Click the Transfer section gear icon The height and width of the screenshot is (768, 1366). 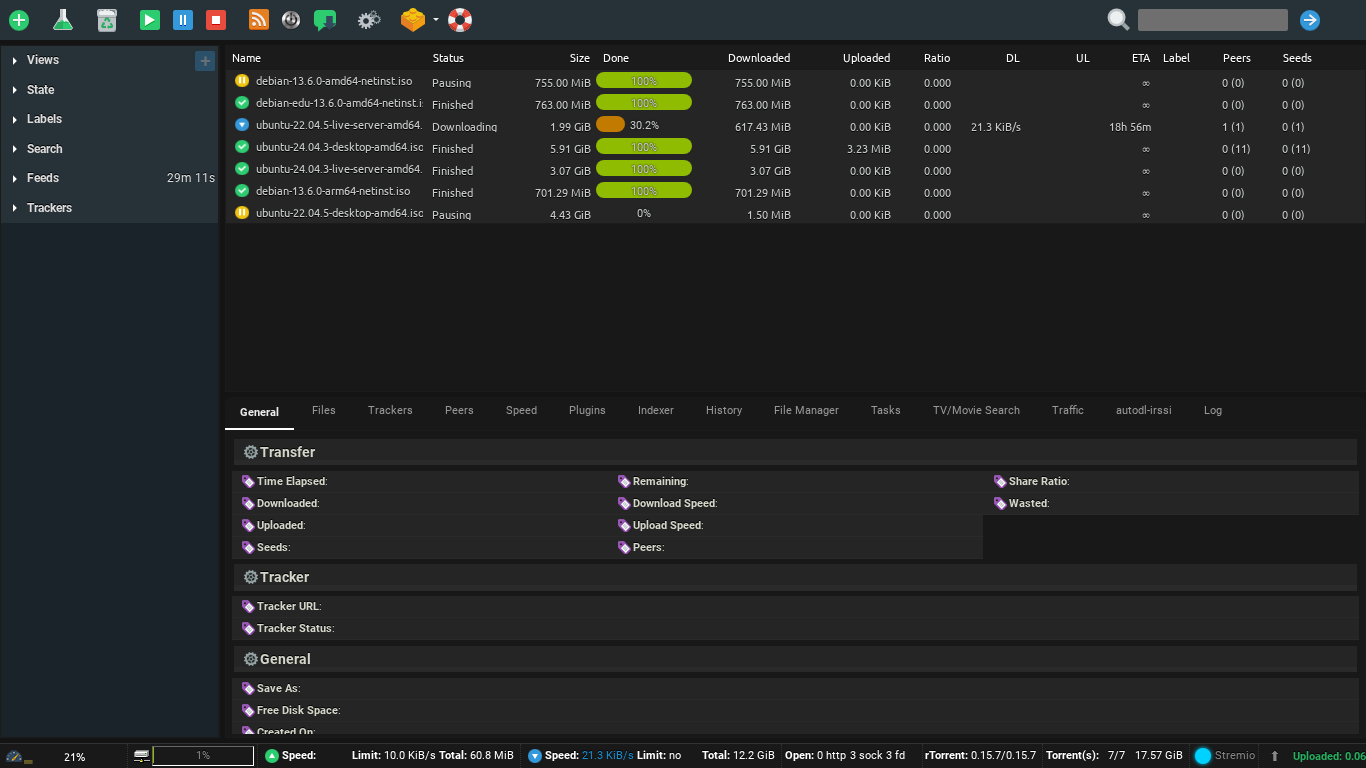(251, 452)
